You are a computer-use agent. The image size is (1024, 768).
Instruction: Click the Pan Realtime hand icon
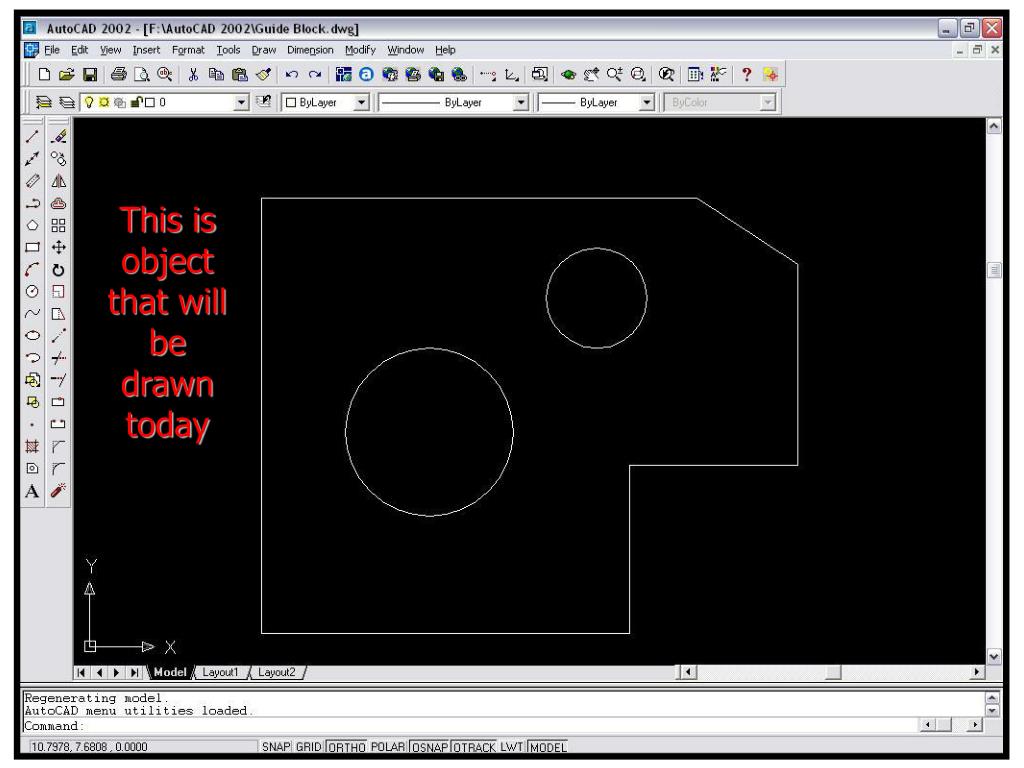tap(592, 74)
